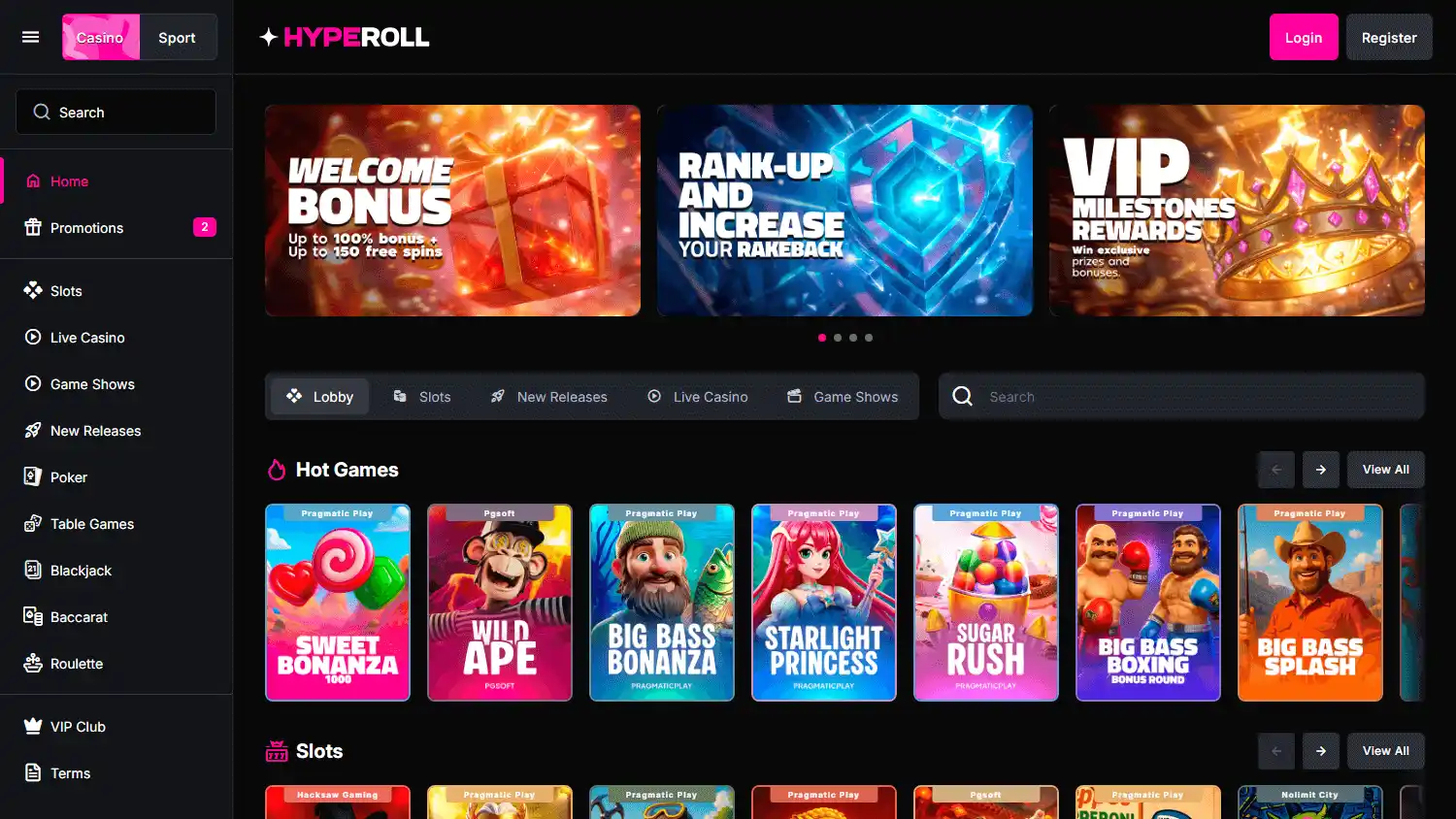Open the Sugar Rush game
Viewport: 1456px width, 819px height.
[x=986, y=603]
